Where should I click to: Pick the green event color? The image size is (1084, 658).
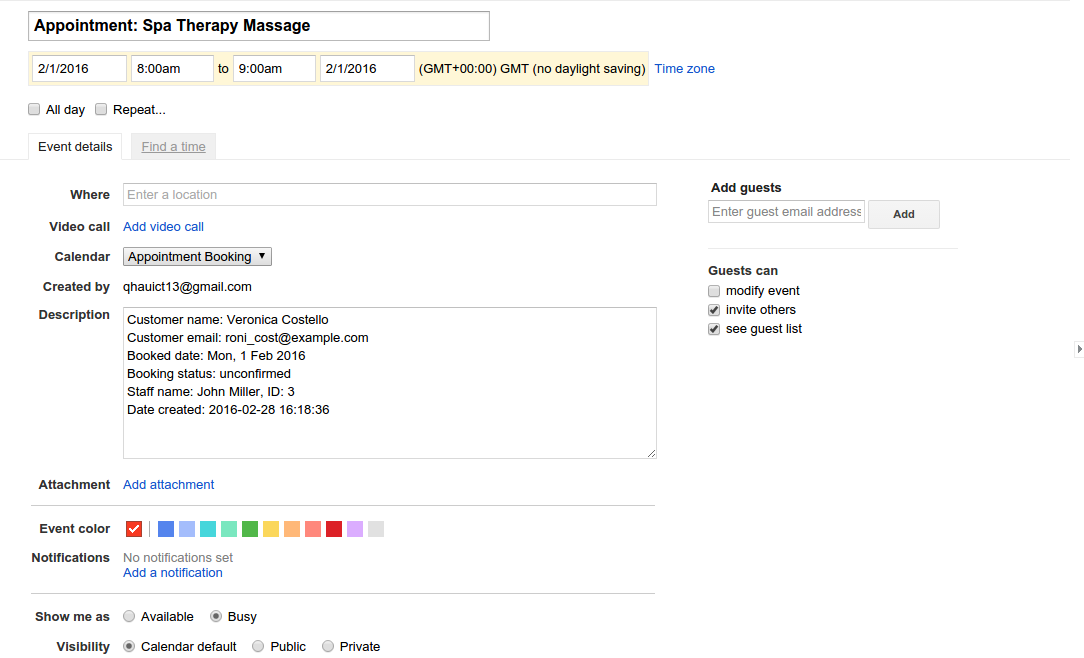250,529
